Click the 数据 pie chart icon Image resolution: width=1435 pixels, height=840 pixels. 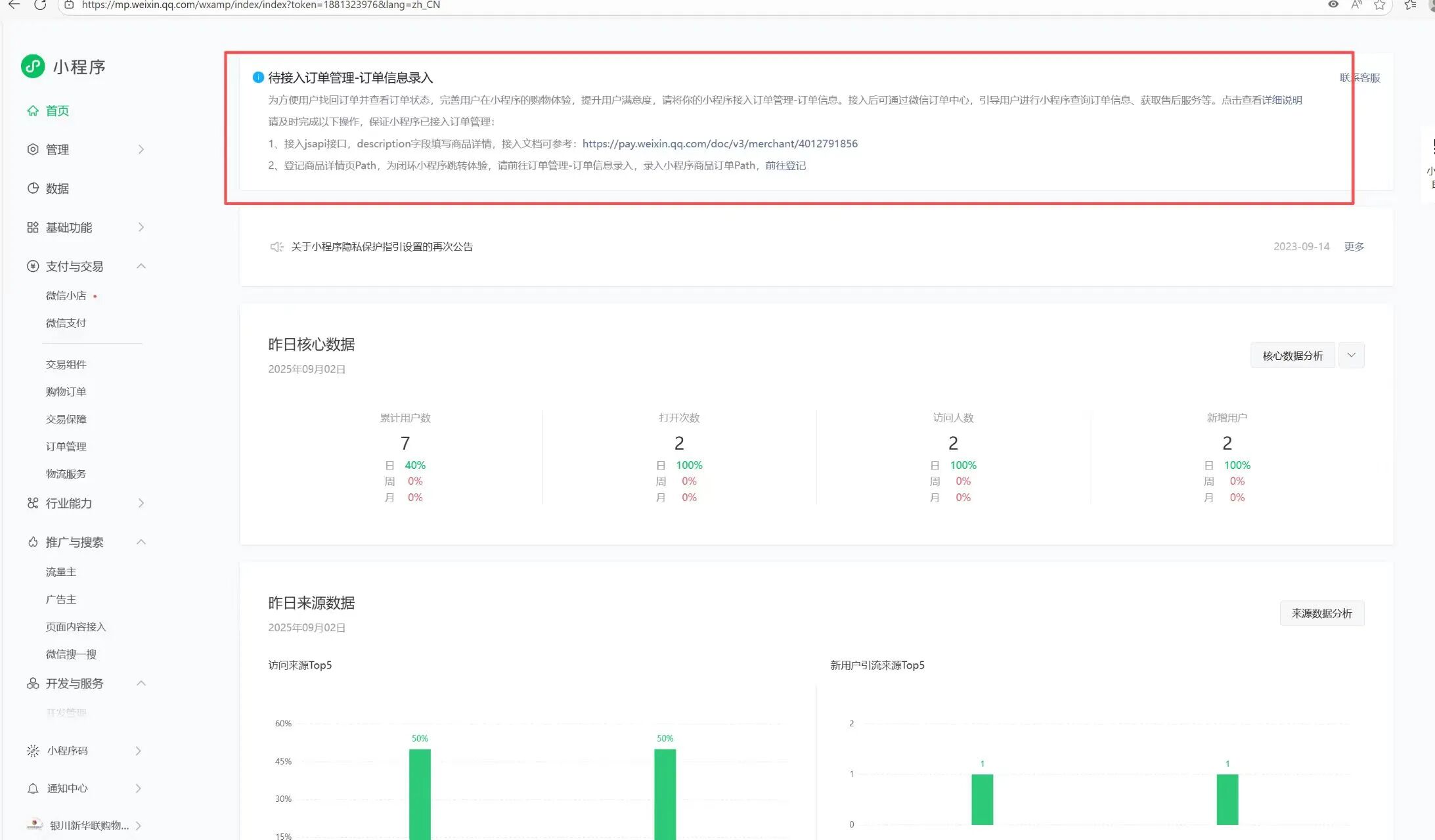coord(33,188)
